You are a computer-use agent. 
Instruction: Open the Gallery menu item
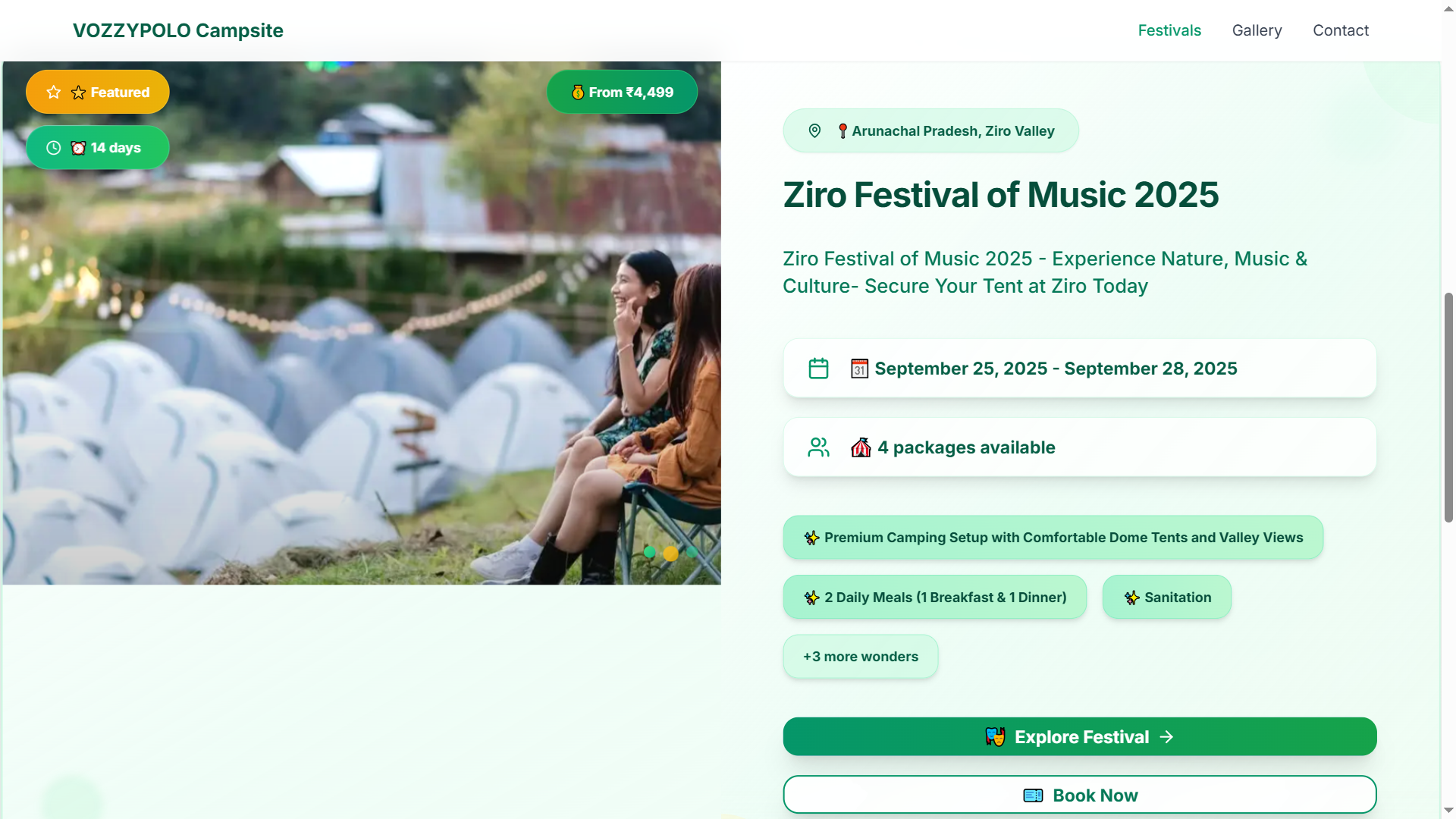(x=1257, y=30)
